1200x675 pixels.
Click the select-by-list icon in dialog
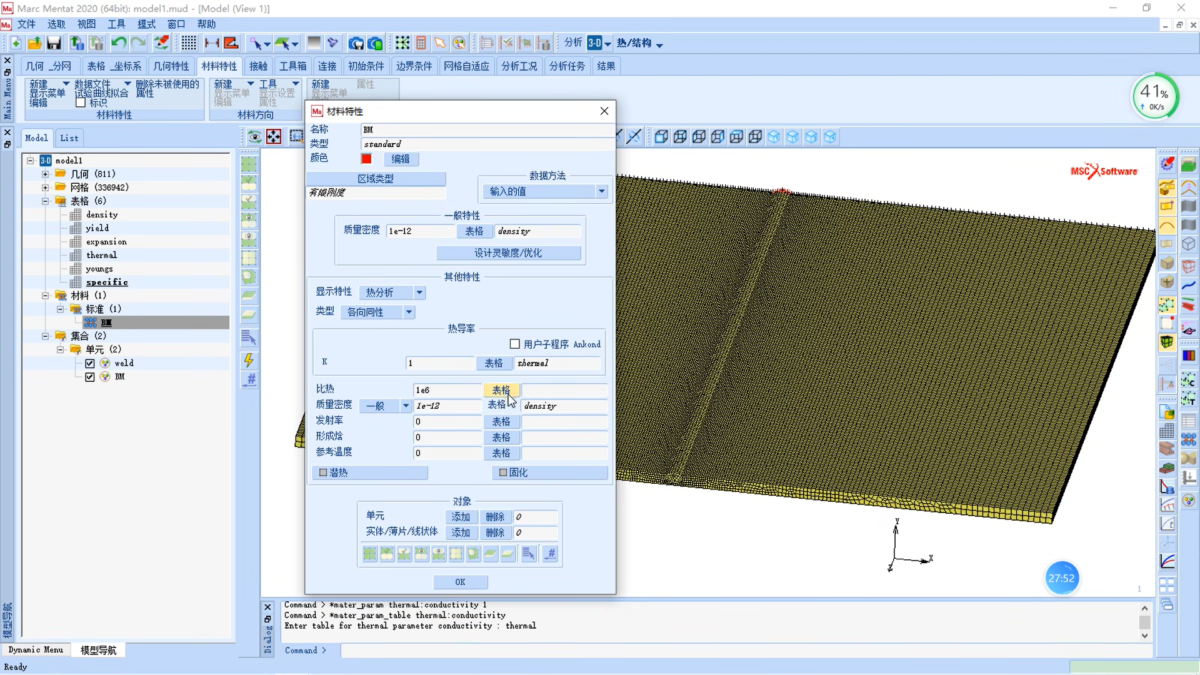[530, 554]
